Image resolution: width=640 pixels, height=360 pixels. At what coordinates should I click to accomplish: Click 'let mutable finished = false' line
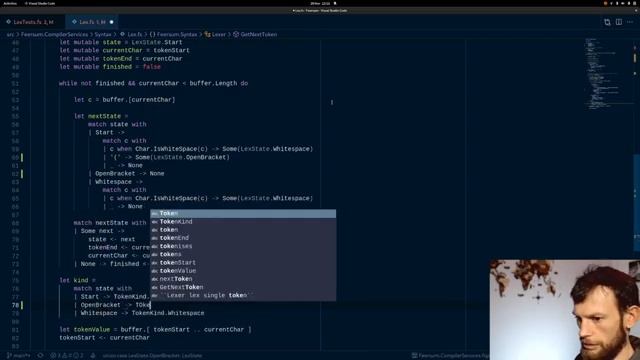(110, 67)
